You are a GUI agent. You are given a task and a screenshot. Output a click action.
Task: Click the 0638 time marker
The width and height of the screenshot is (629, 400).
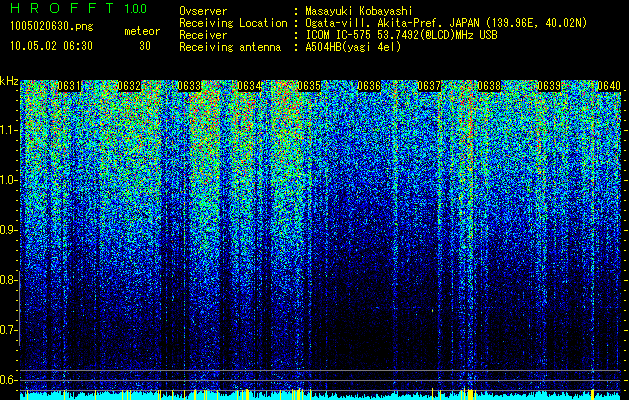[489, 86]
